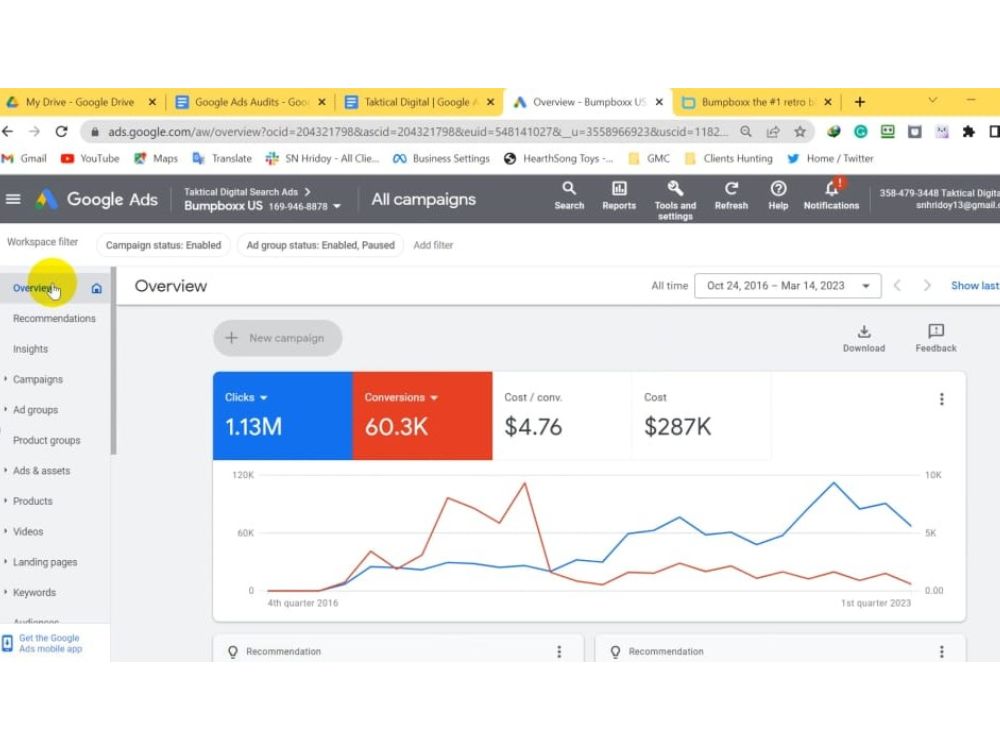Click the Download icon above the chart
1000x750 pixels.
[864, 338]
